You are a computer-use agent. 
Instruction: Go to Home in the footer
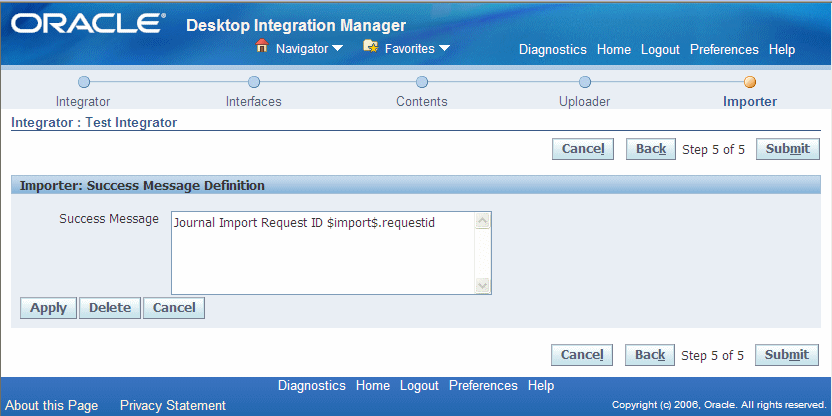coord(373,386)
